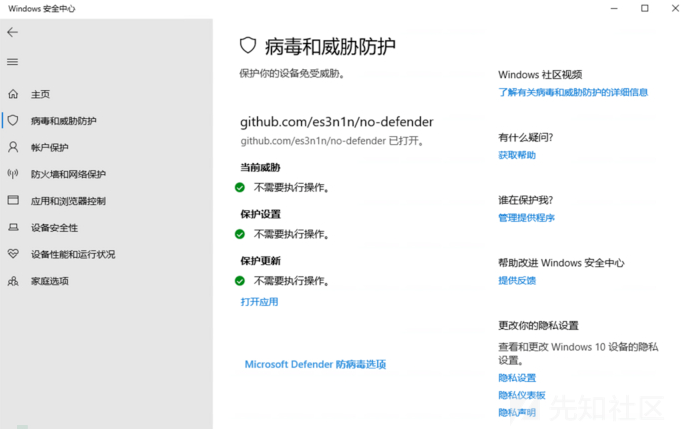Open the 隐私仪表板 link

(522, 395)
